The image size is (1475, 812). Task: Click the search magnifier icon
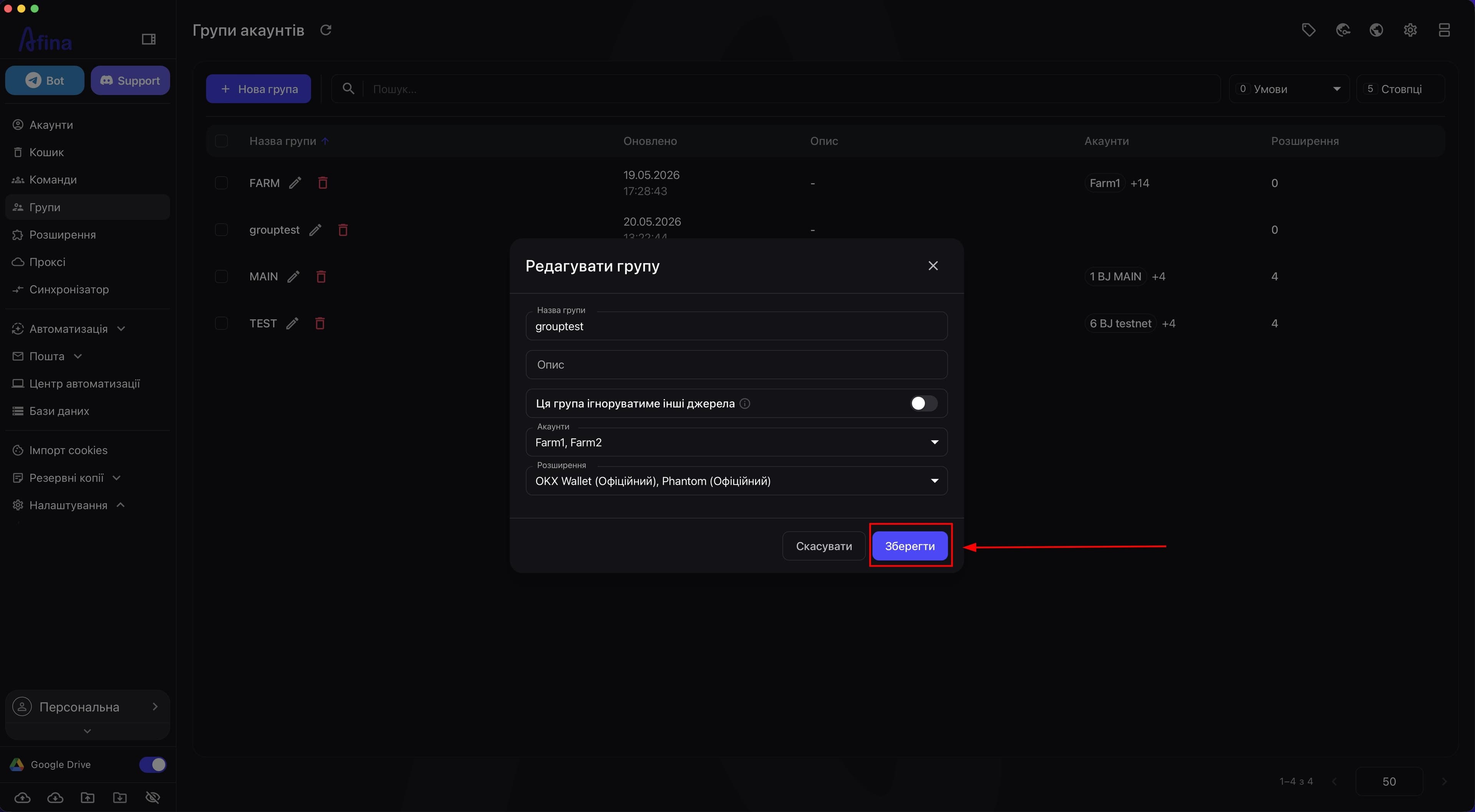click(348, 89)
